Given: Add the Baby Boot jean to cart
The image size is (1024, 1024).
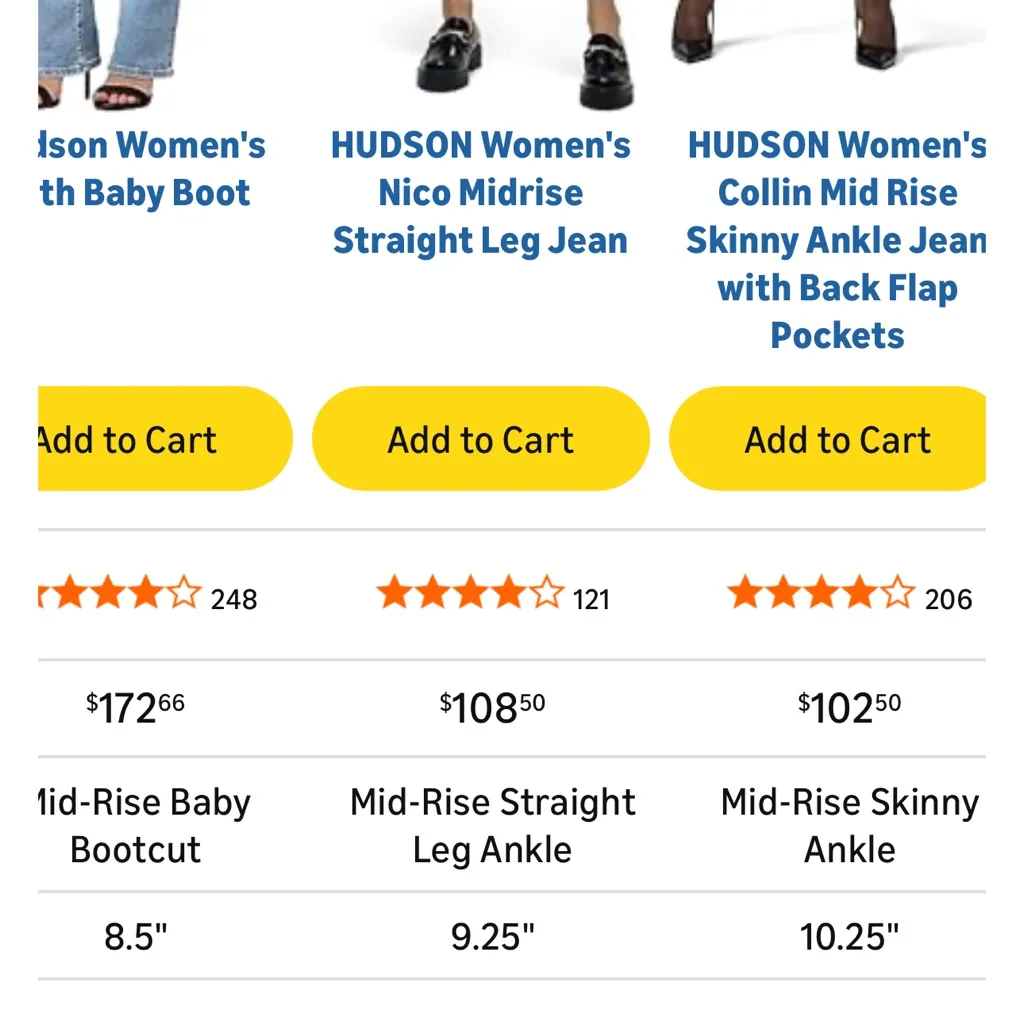Looking at the screenshot, I should click(160, 439).
